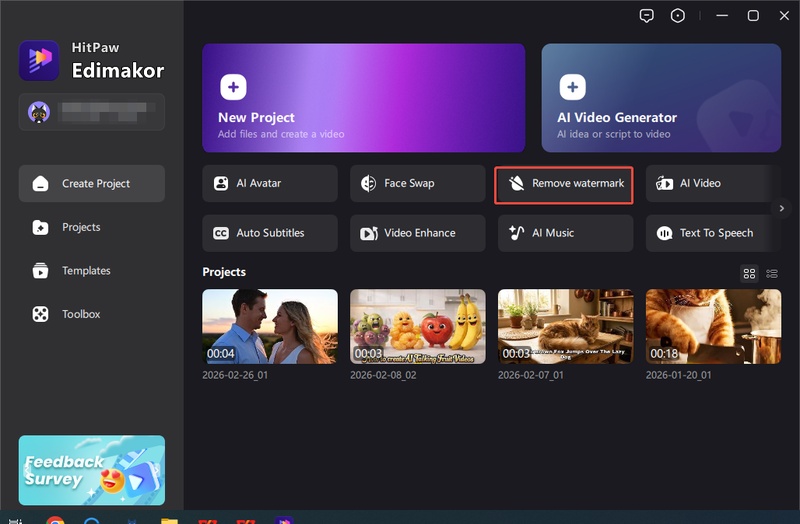Select the Remove watermark tool
800x524 pixels.
(564, 185)
